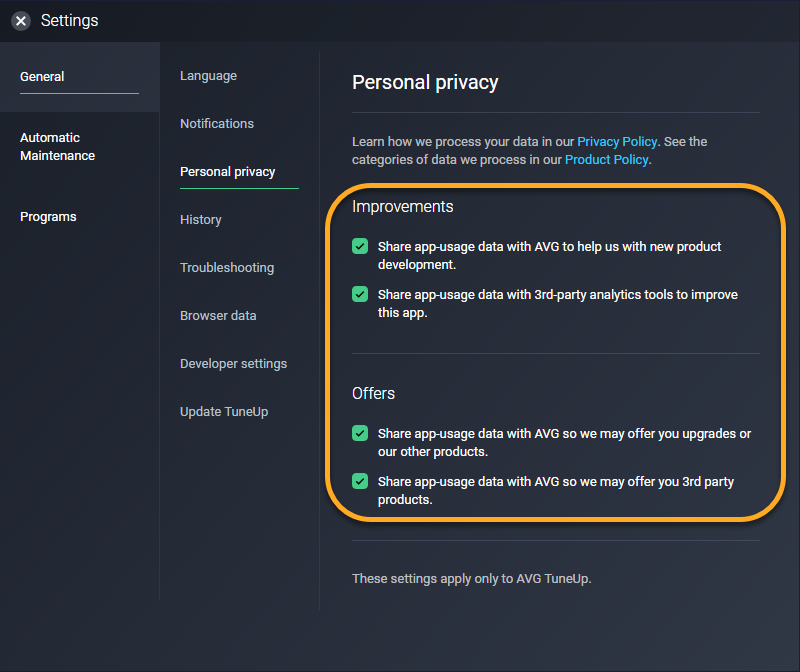Switch to the Programs settings category

pos(48,217)
